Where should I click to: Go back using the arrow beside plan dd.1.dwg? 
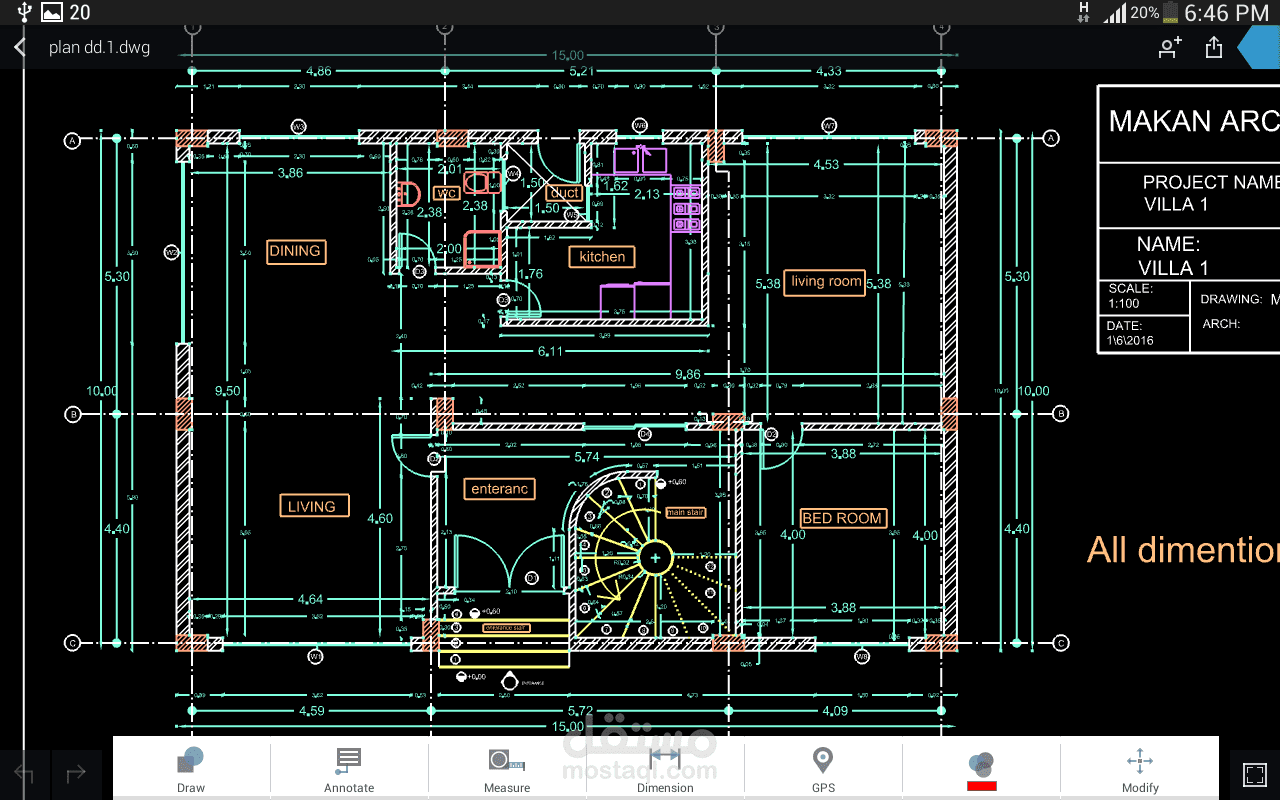19,47
